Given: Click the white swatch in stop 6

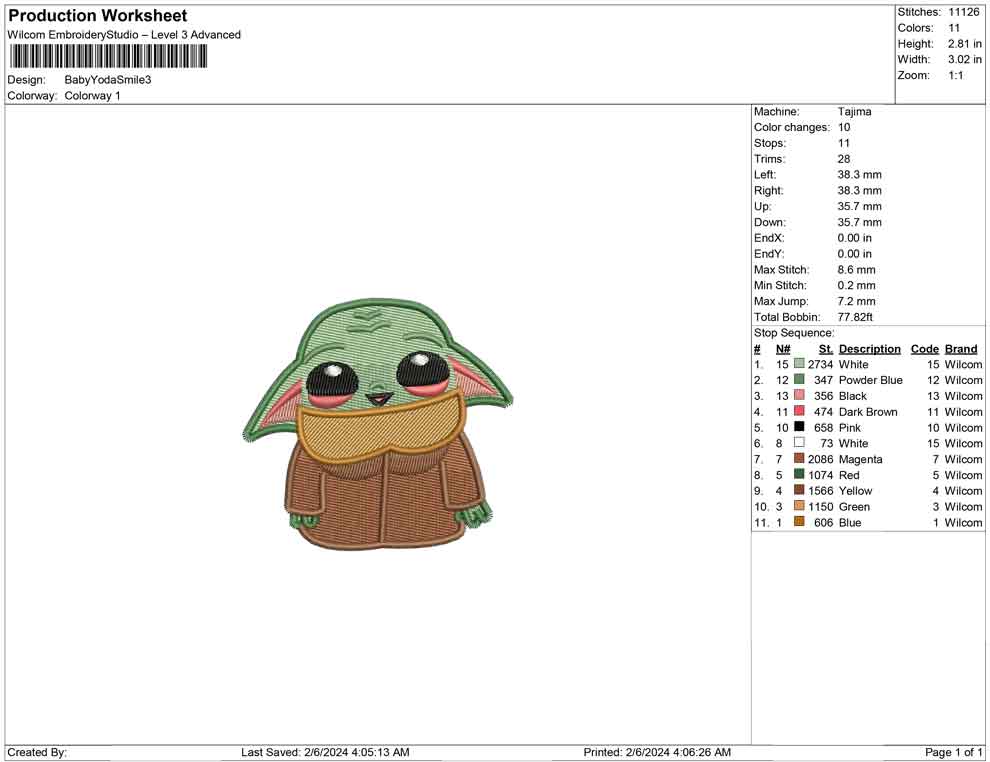Looking at the screenshot, I should tap(799, 443).
